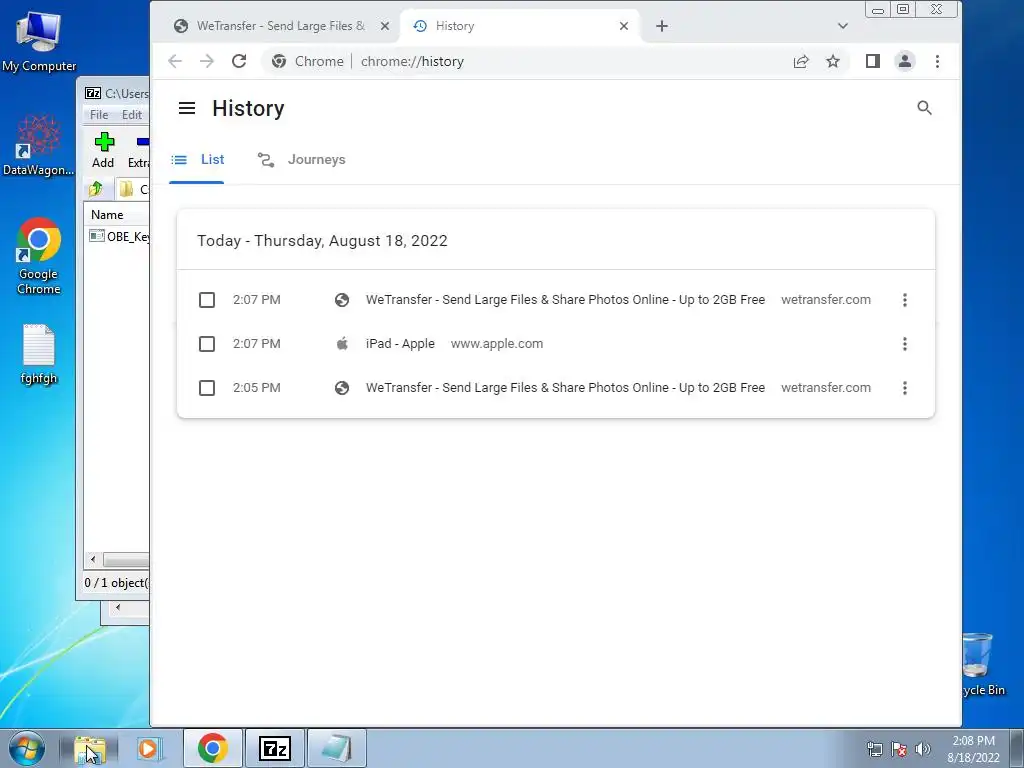Go forward using the browser forward arrow

(x=206, y=61)
